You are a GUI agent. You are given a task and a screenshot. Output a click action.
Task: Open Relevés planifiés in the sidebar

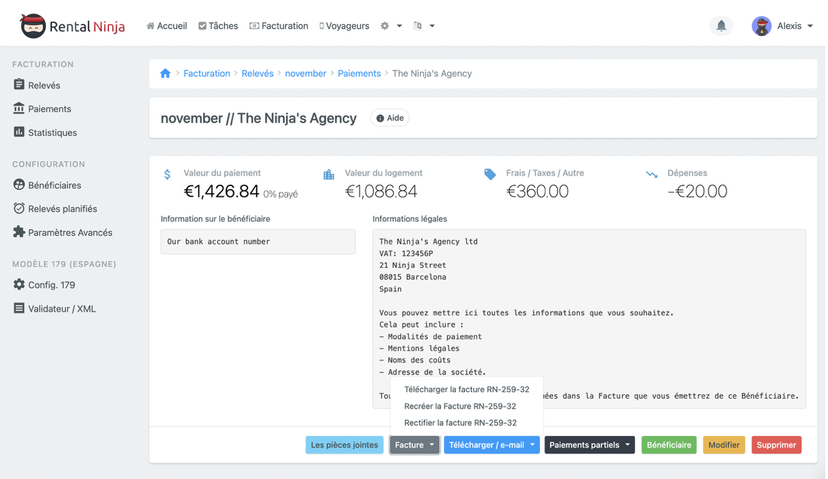click(55, 209)
